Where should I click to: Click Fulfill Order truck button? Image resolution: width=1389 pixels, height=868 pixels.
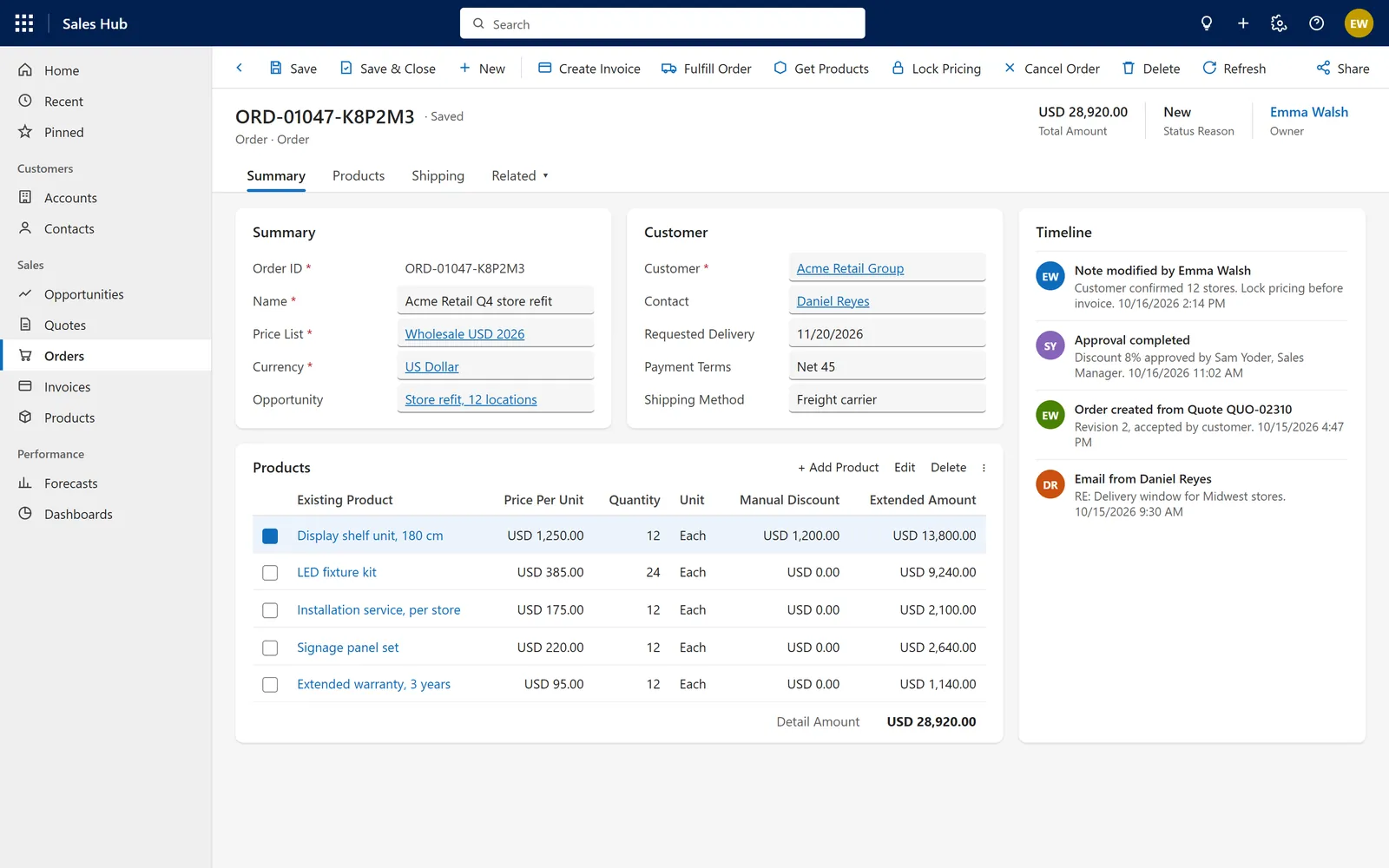tap(706, 68)
